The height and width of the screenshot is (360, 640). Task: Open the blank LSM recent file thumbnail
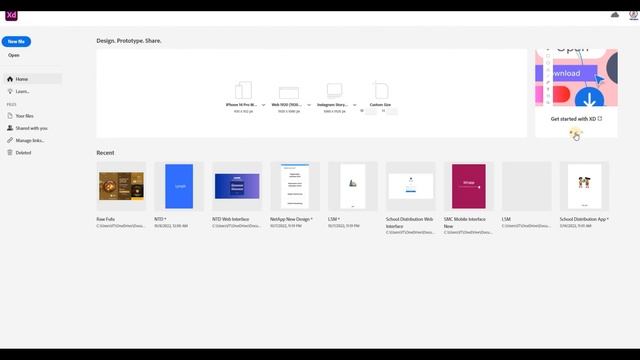coord(527,186)
